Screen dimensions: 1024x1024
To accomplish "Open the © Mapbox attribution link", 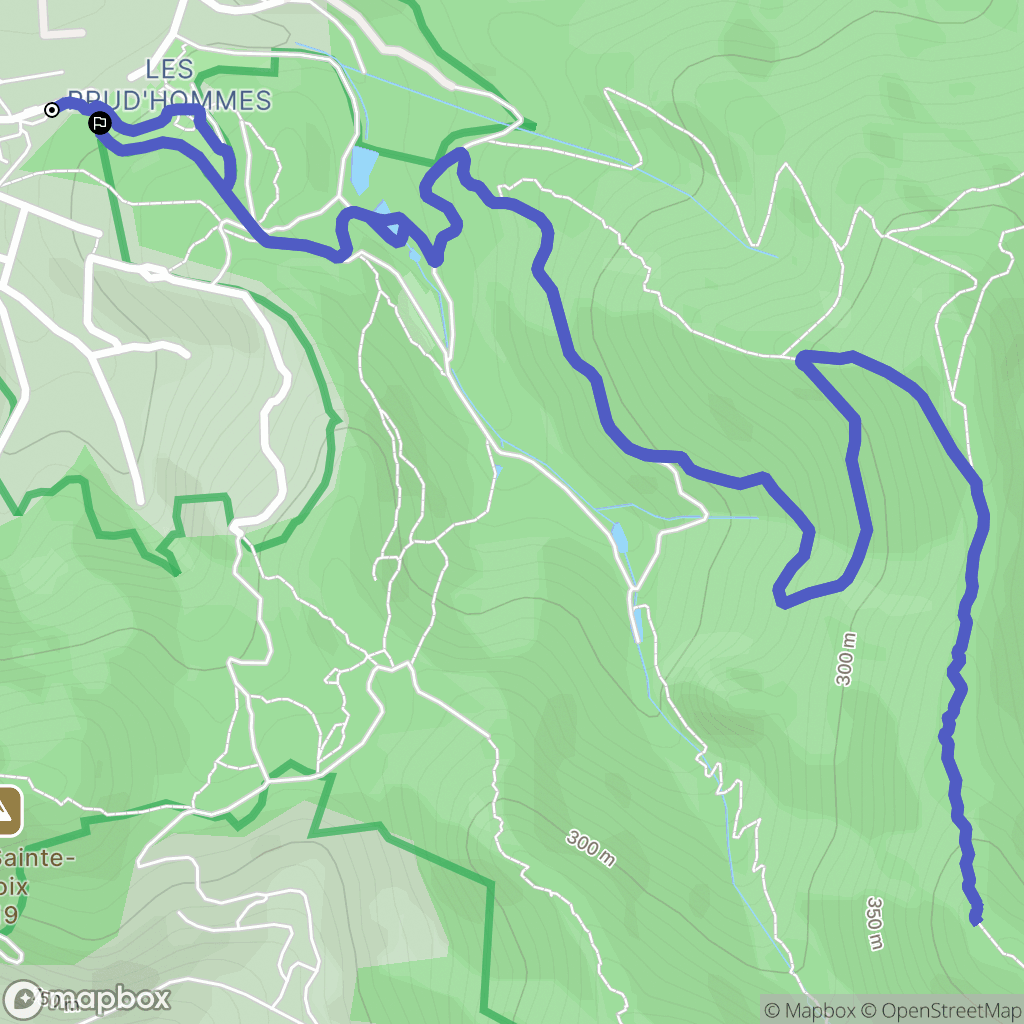I will pos(810,1010).
